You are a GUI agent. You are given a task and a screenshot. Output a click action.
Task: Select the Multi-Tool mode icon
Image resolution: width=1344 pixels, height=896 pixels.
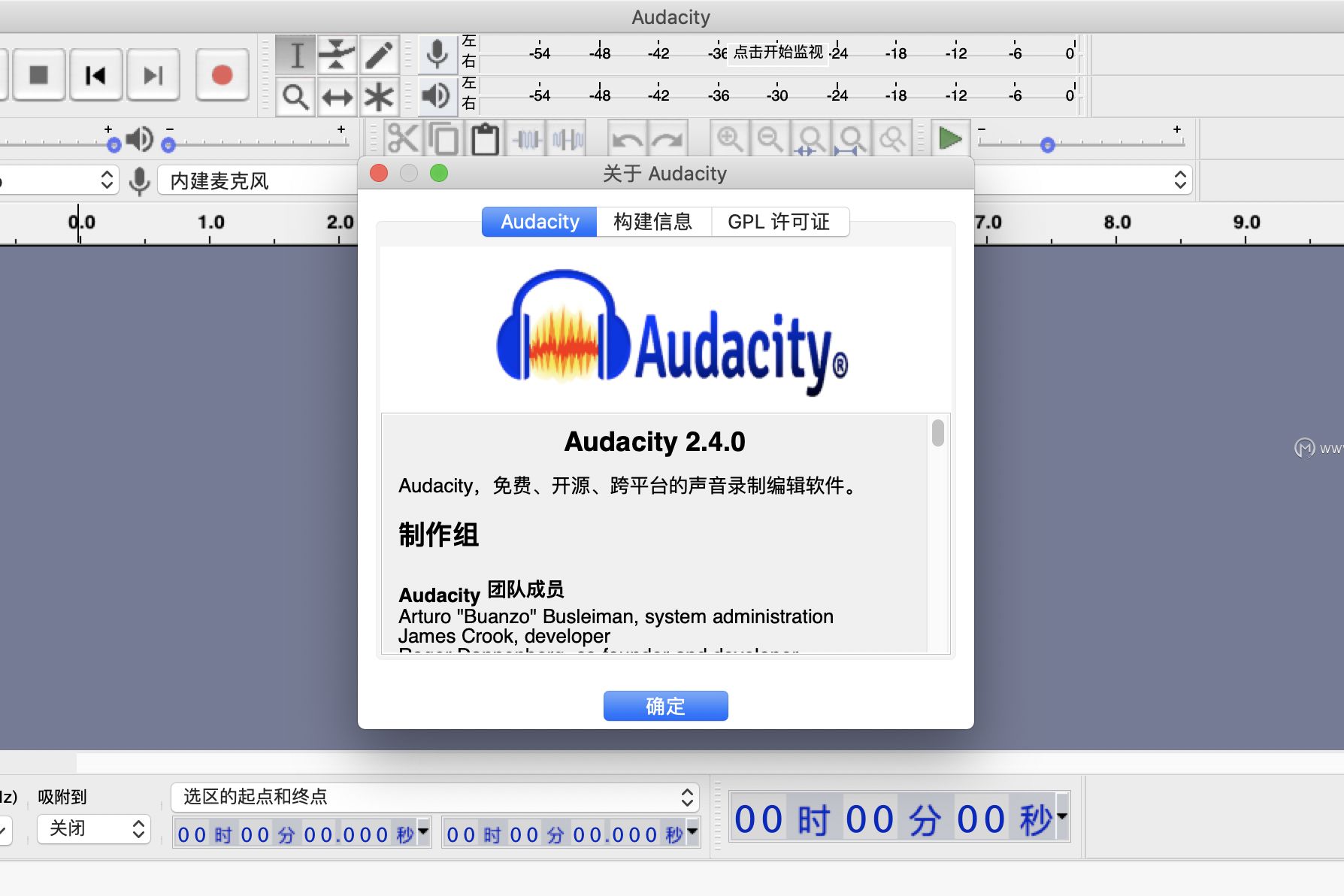(x=379, y=97)
